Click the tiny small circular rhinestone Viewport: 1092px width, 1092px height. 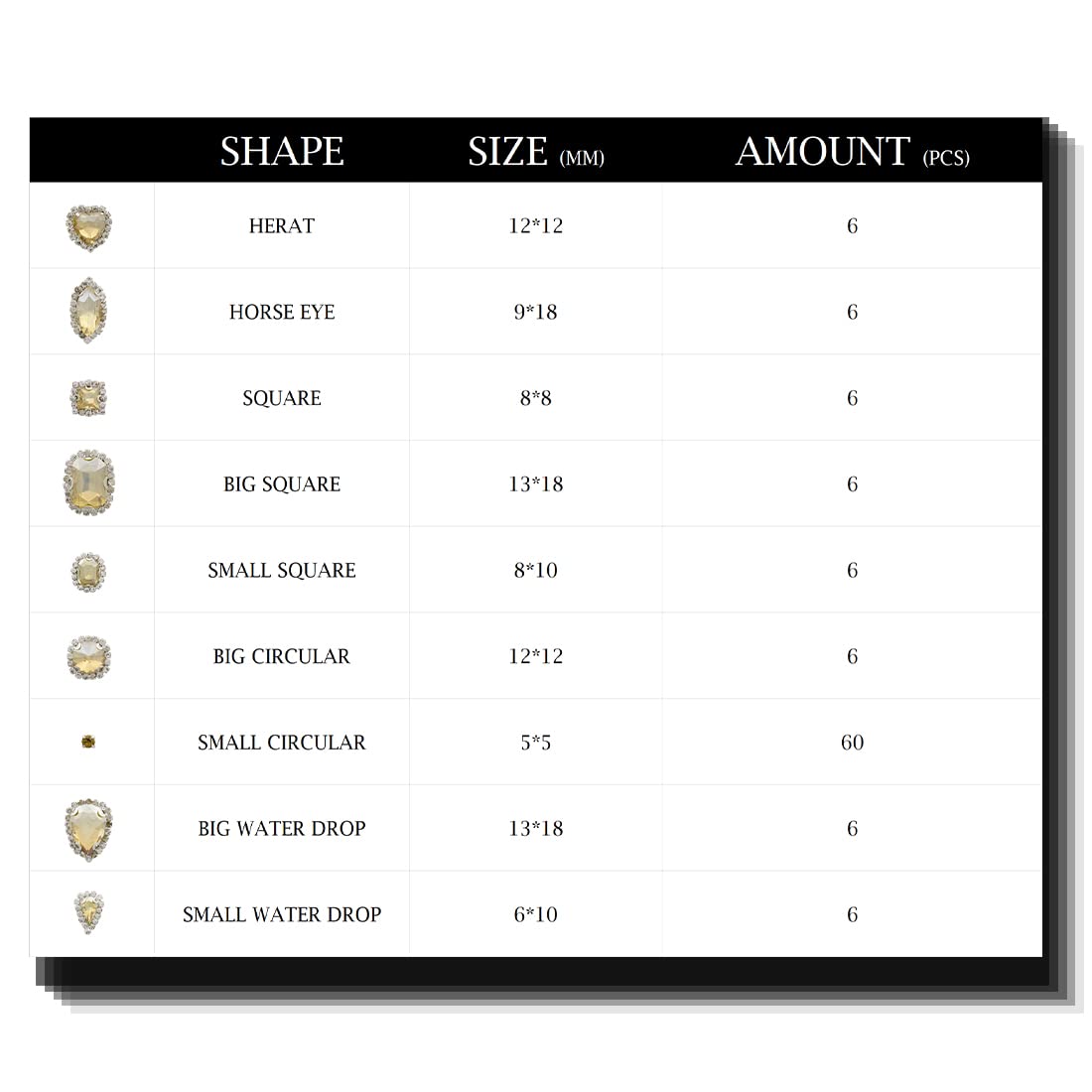tap(88, 742)
